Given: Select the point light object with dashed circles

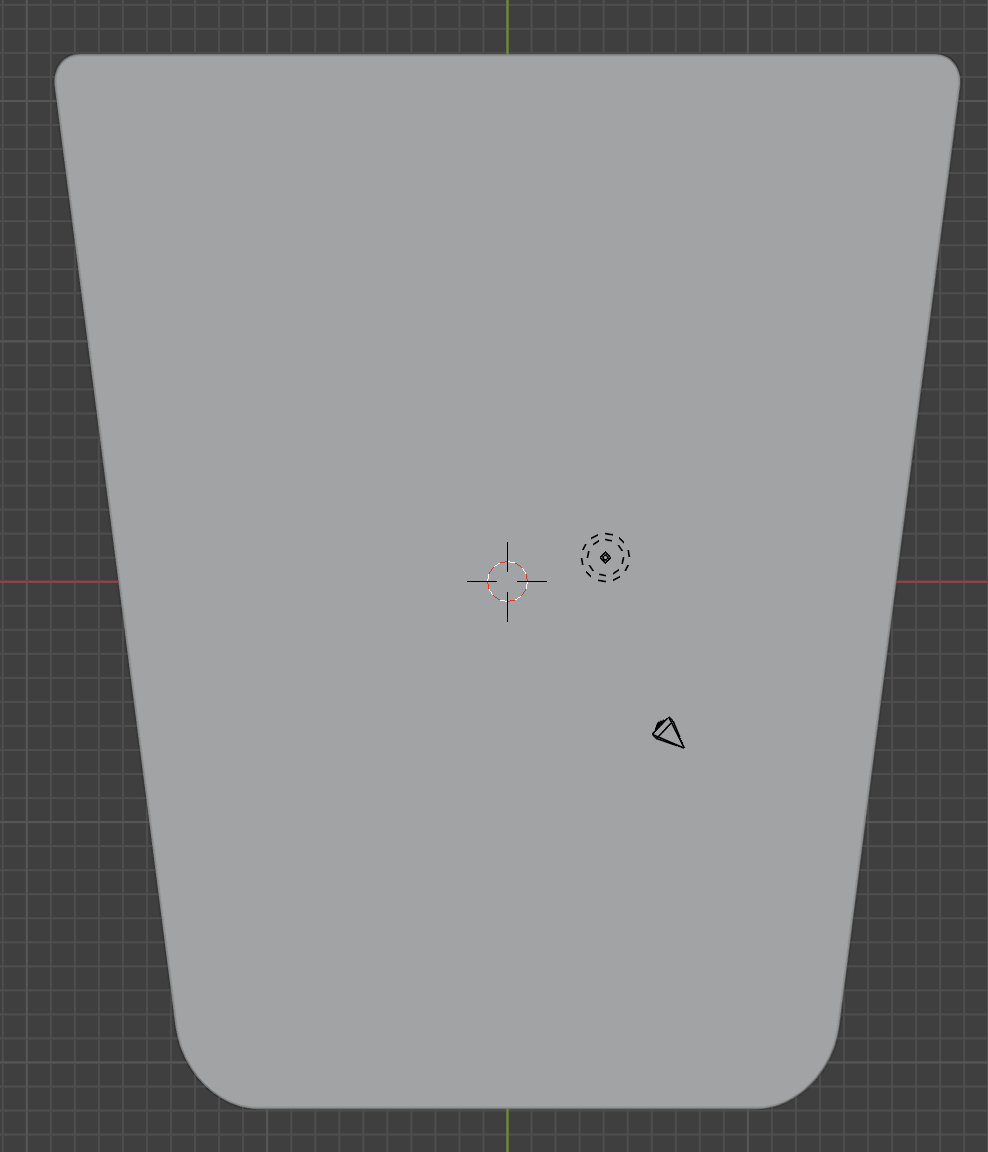Looking at the screenshot, I should (x=605, y=558).
